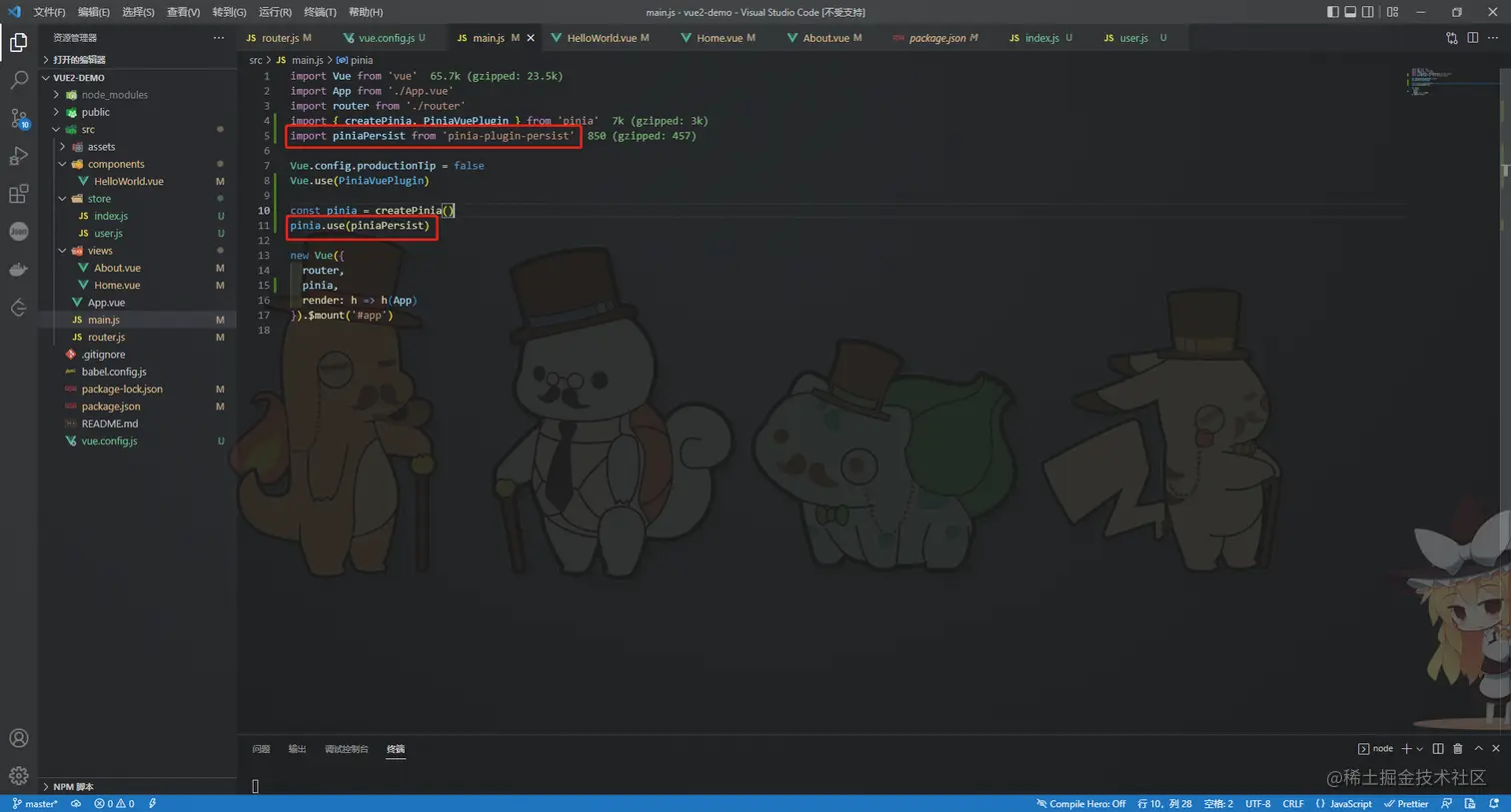Close the main.js editor tab

point(531,38)
